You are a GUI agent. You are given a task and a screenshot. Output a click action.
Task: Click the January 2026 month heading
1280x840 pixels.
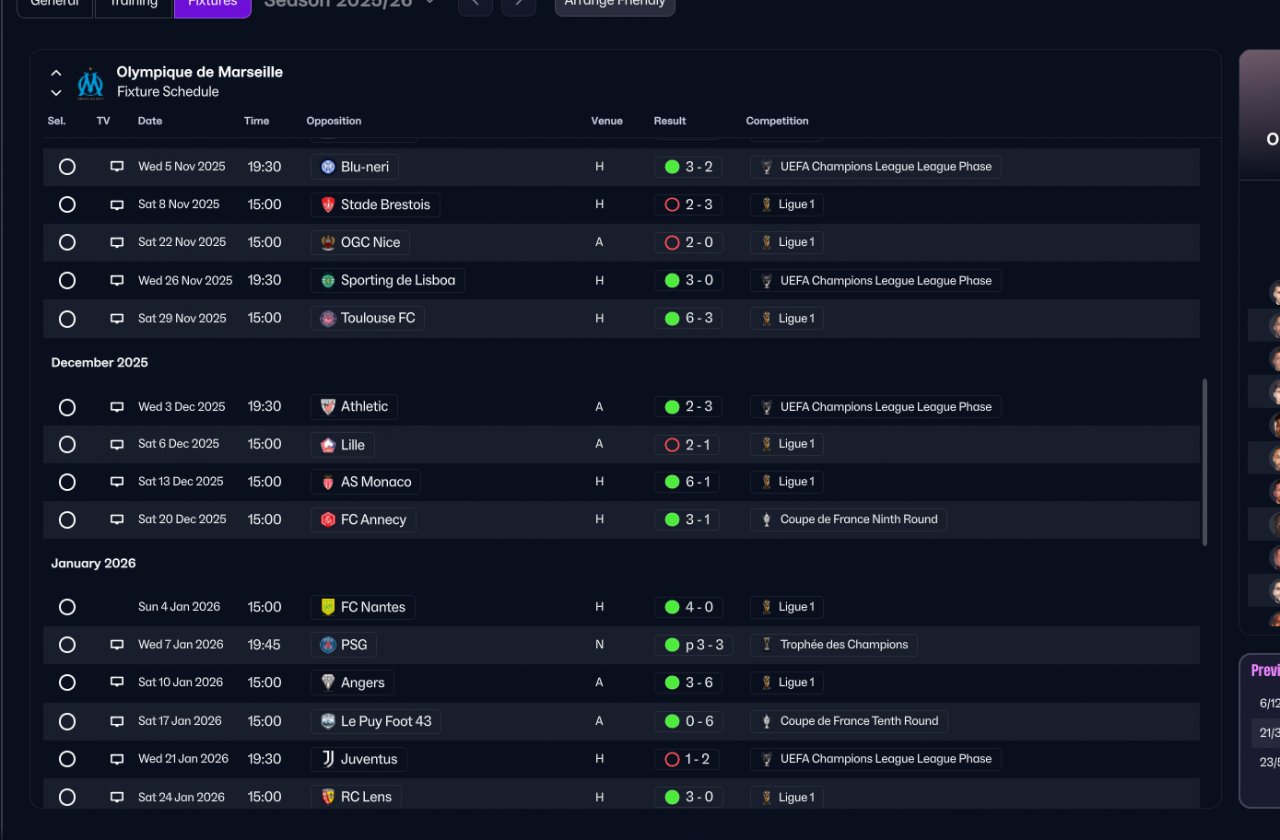[94, 564]
